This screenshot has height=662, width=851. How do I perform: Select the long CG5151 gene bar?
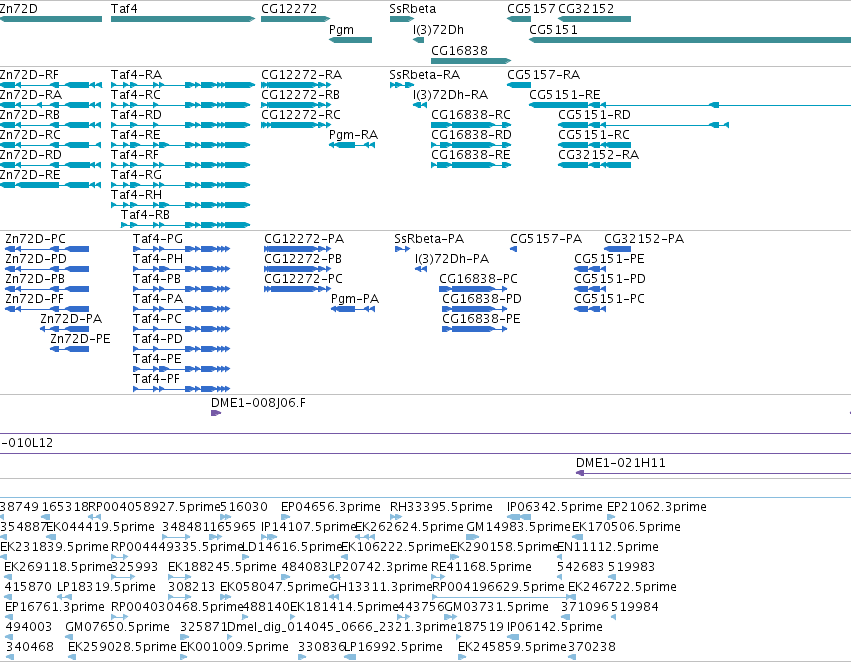(690, 40)
